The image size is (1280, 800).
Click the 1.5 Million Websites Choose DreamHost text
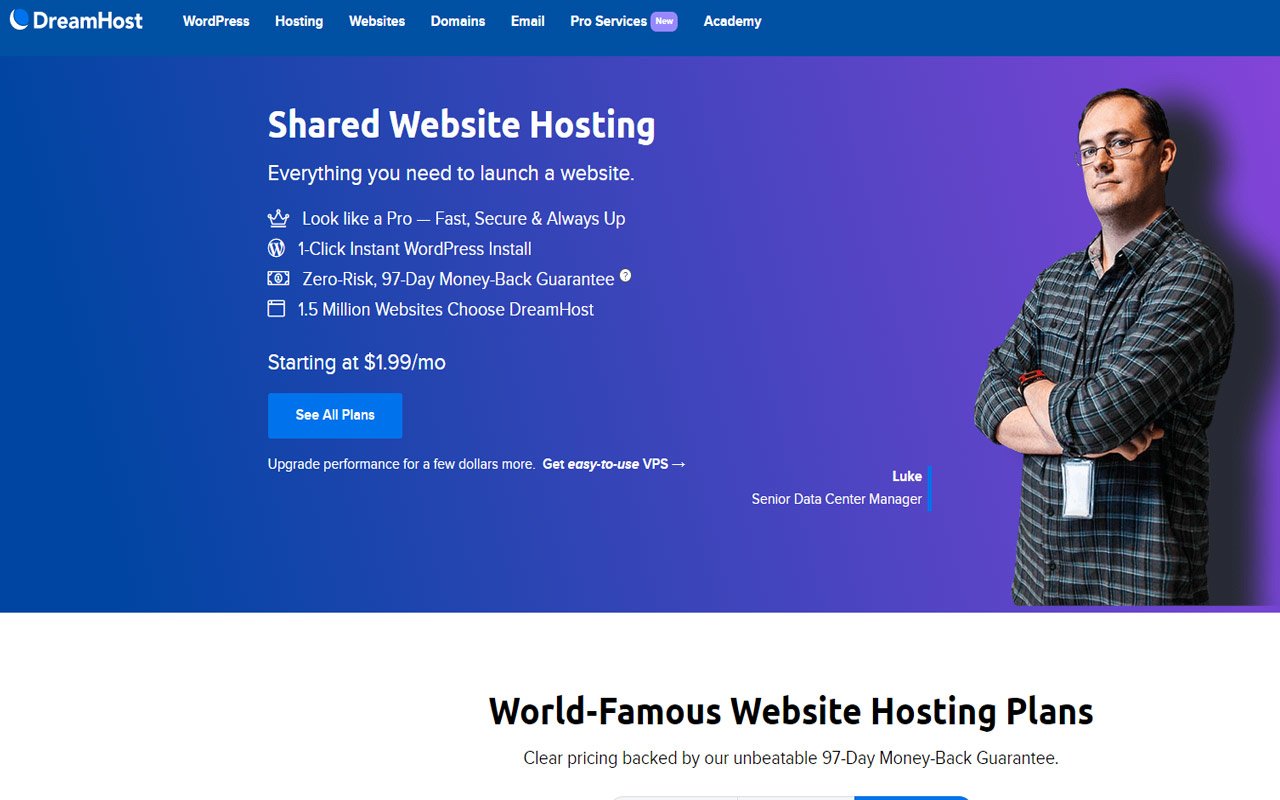[x=446, y=310]
